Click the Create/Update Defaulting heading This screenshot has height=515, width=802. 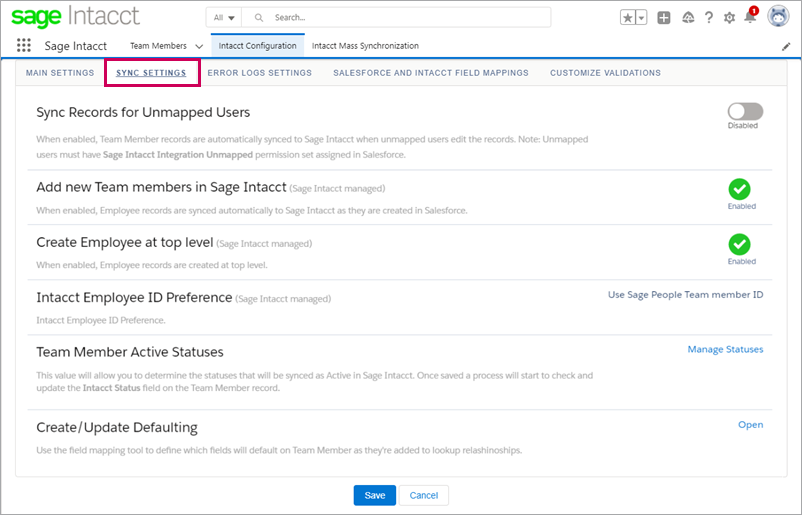click(x=117, y=428)
